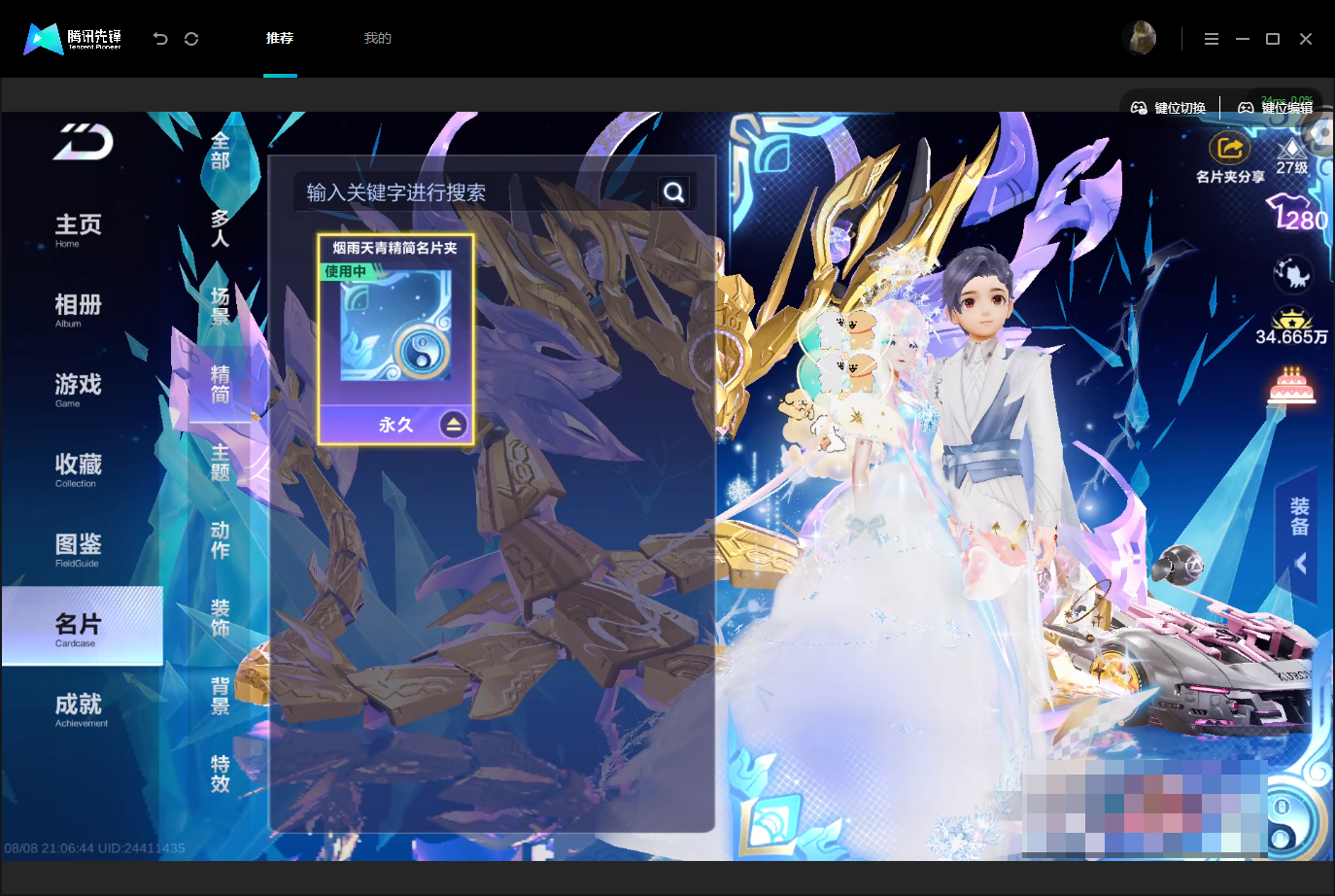
Task: Click the eject icon on the 永久 card
Action: pyautogui.click(x=453, y=425)
